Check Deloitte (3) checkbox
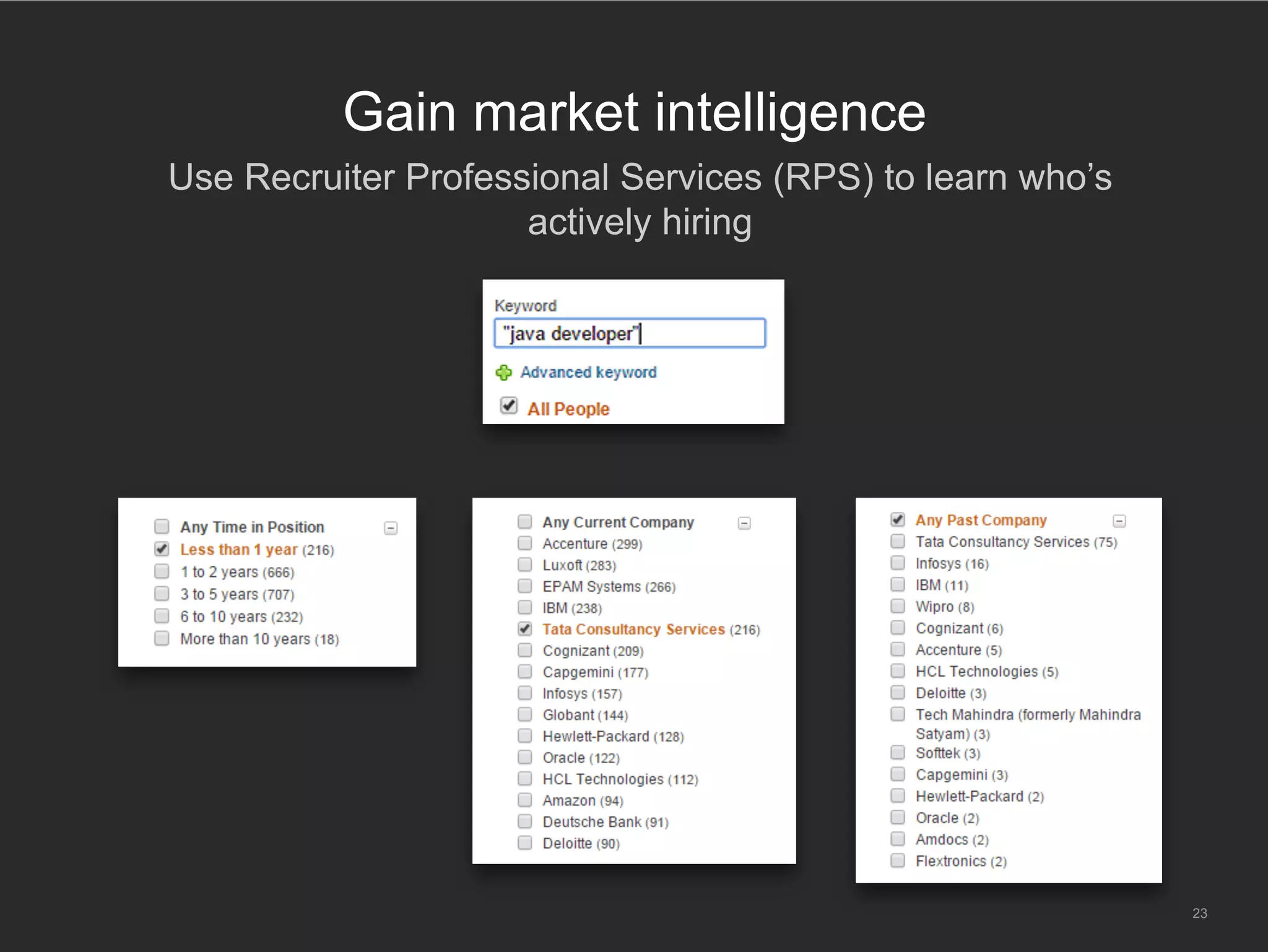This screenshot has height=952, width=1268. (898, 692)
